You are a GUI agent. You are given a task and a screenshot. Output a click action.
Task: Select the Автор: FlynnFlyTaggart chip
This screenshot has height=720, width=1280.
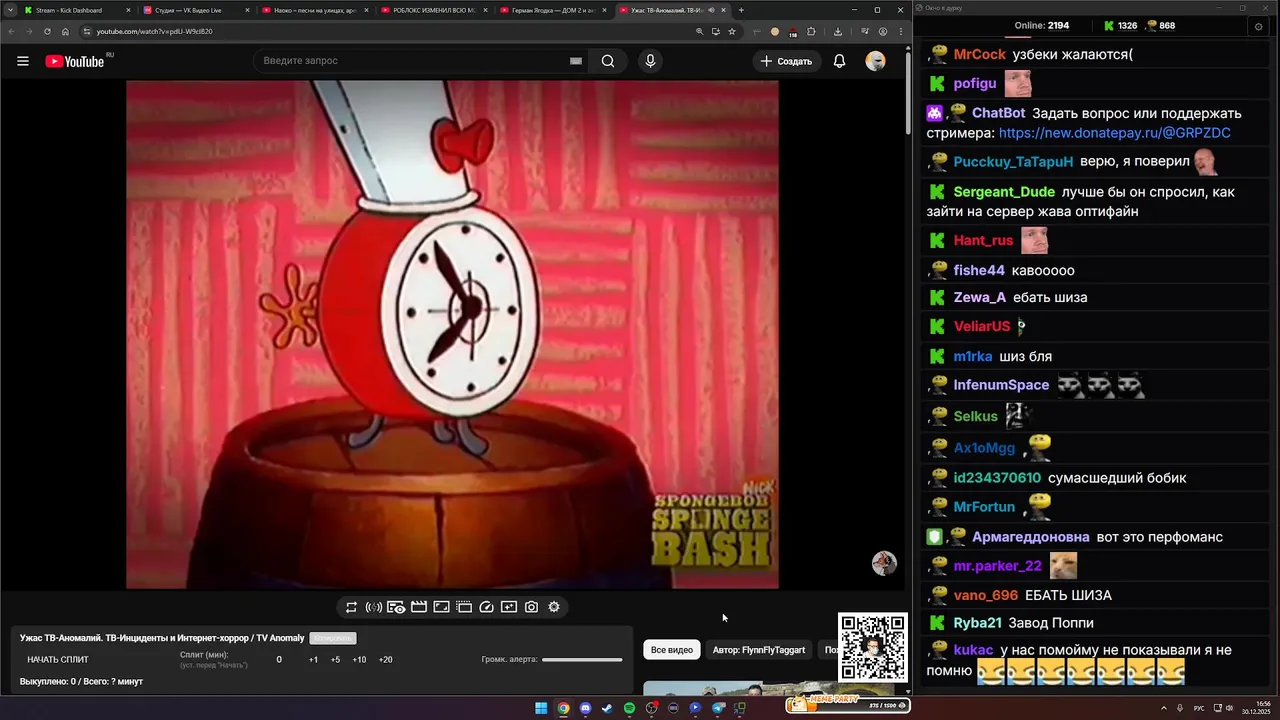[759, 650]
